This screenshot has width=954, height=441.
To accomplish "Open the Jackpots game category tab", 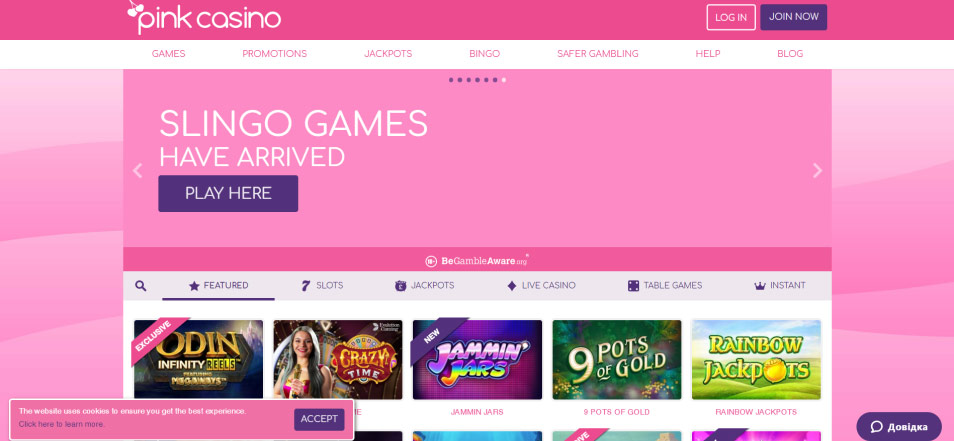I will point(425,285).
